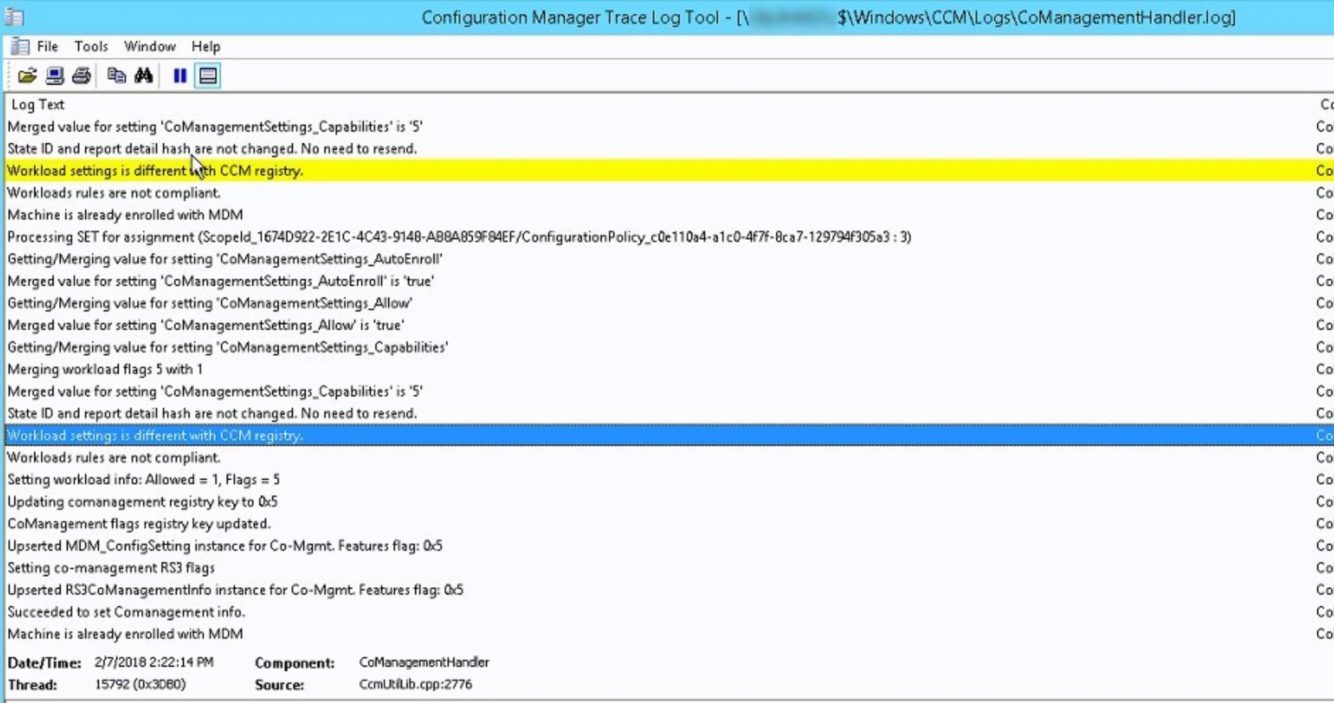
Task: Click the CMTrace icon in the title bar
Action: [12, 15]
